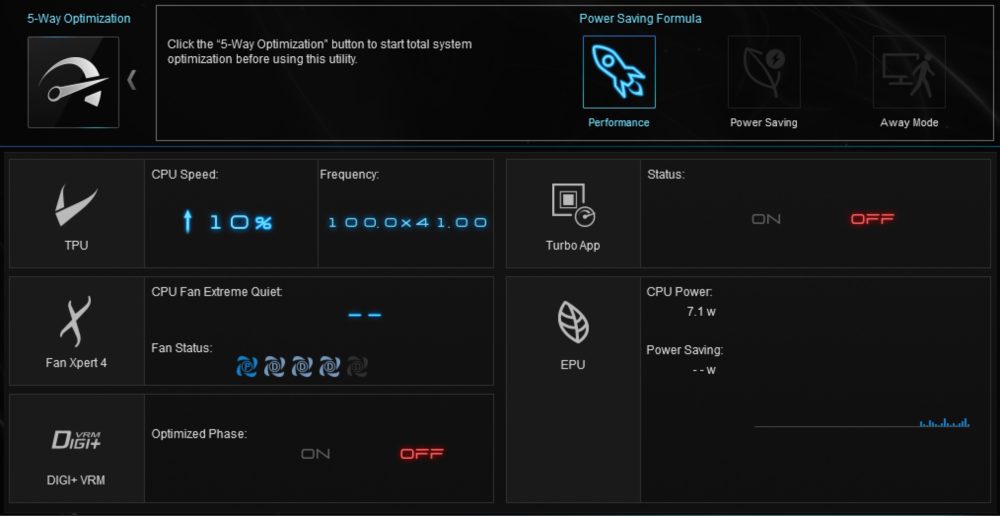Switch Optimized Phase to ON

point(316,454)
